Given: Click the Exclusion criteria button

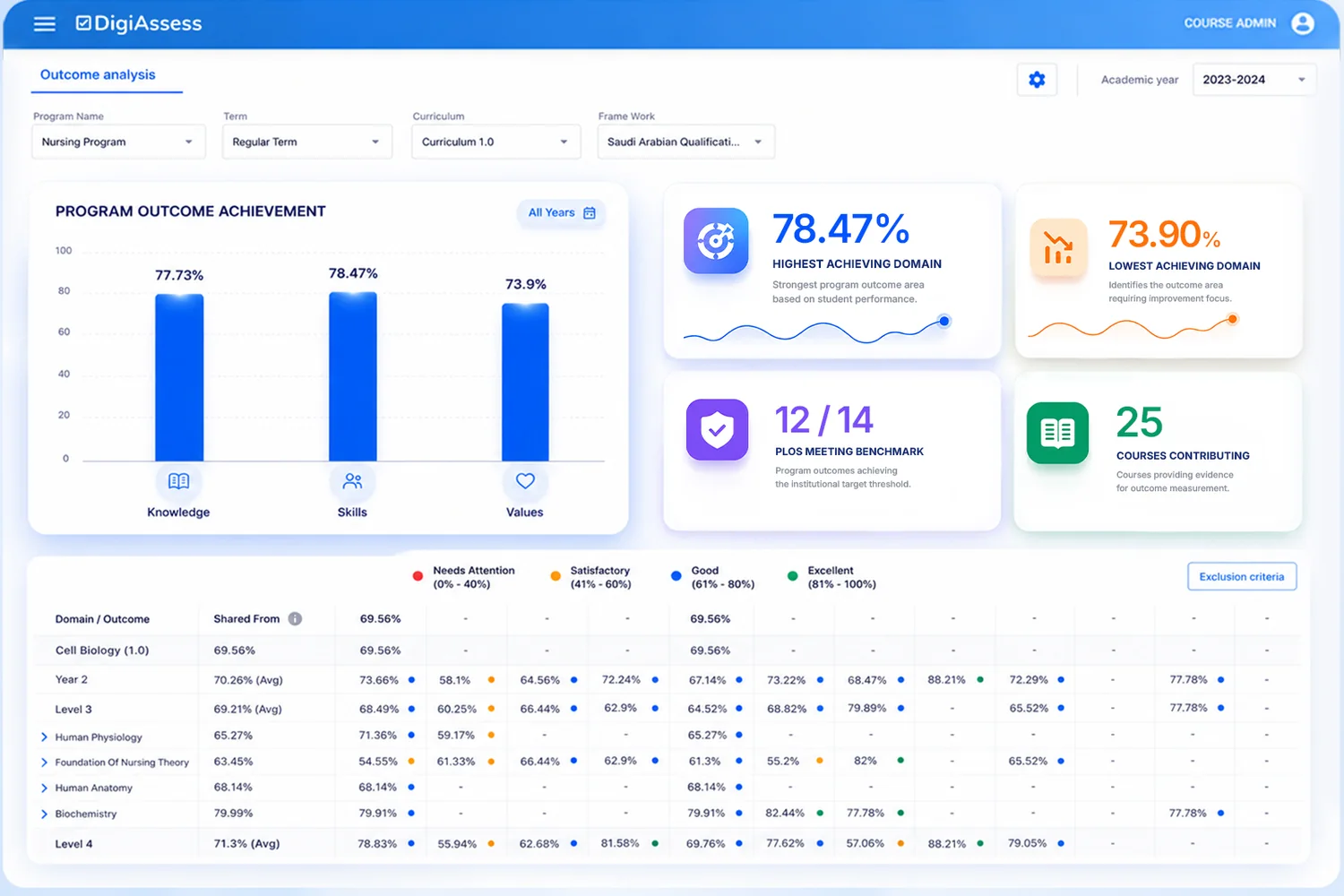Looking at the screenshot, I should tap(1242, 577).
